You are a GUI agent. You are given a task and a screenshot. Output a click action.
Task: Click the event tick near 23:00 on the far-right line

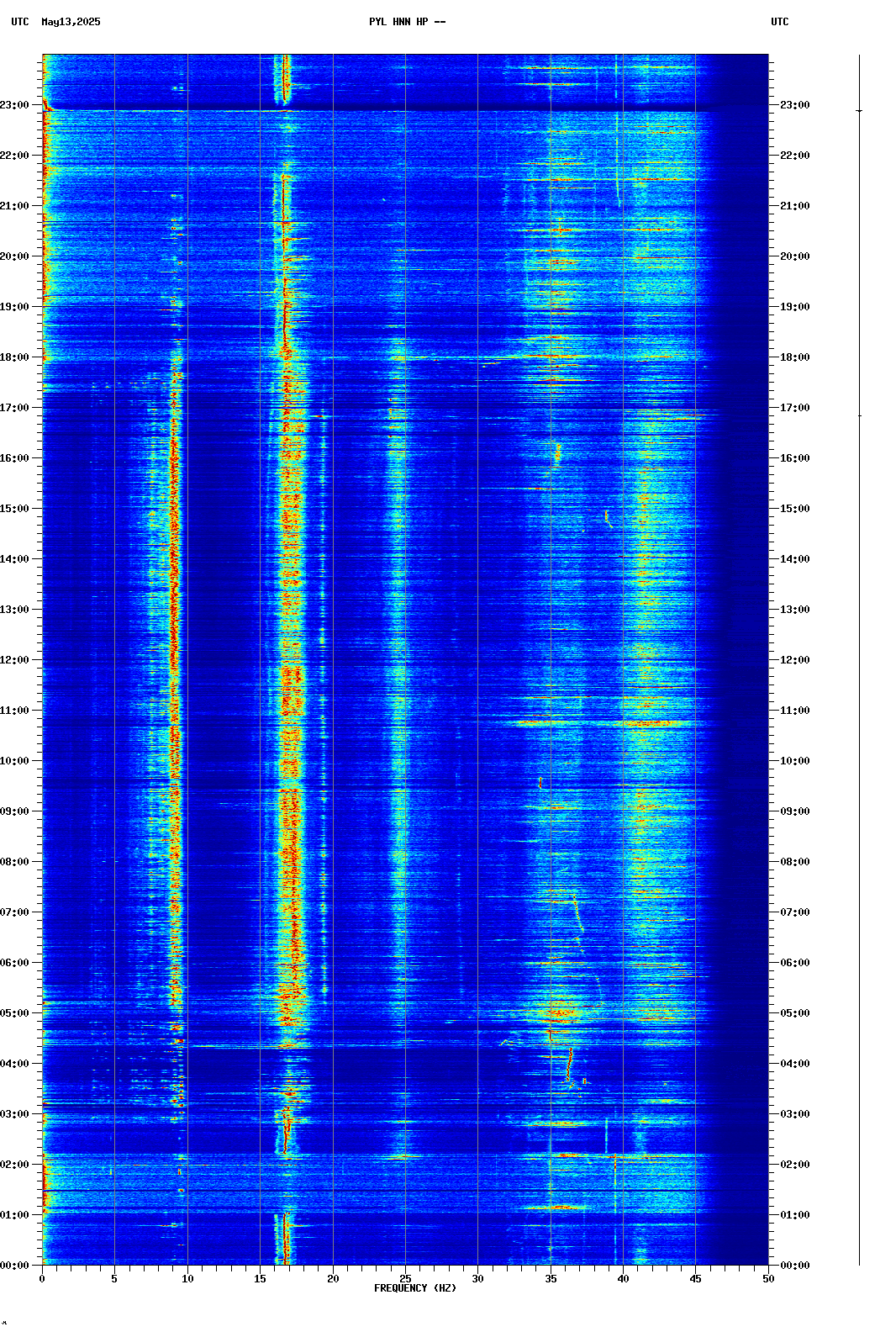[859, 111]
